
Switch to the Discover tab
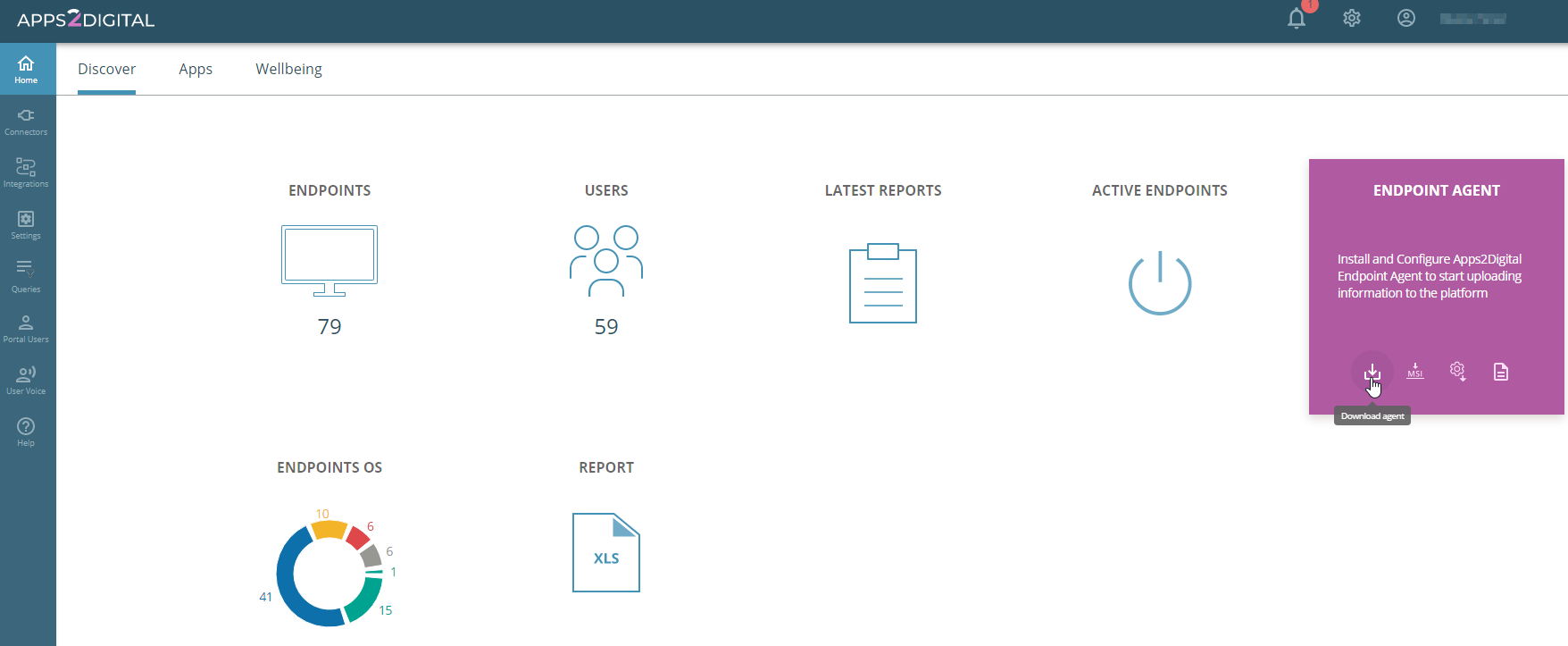106,69
